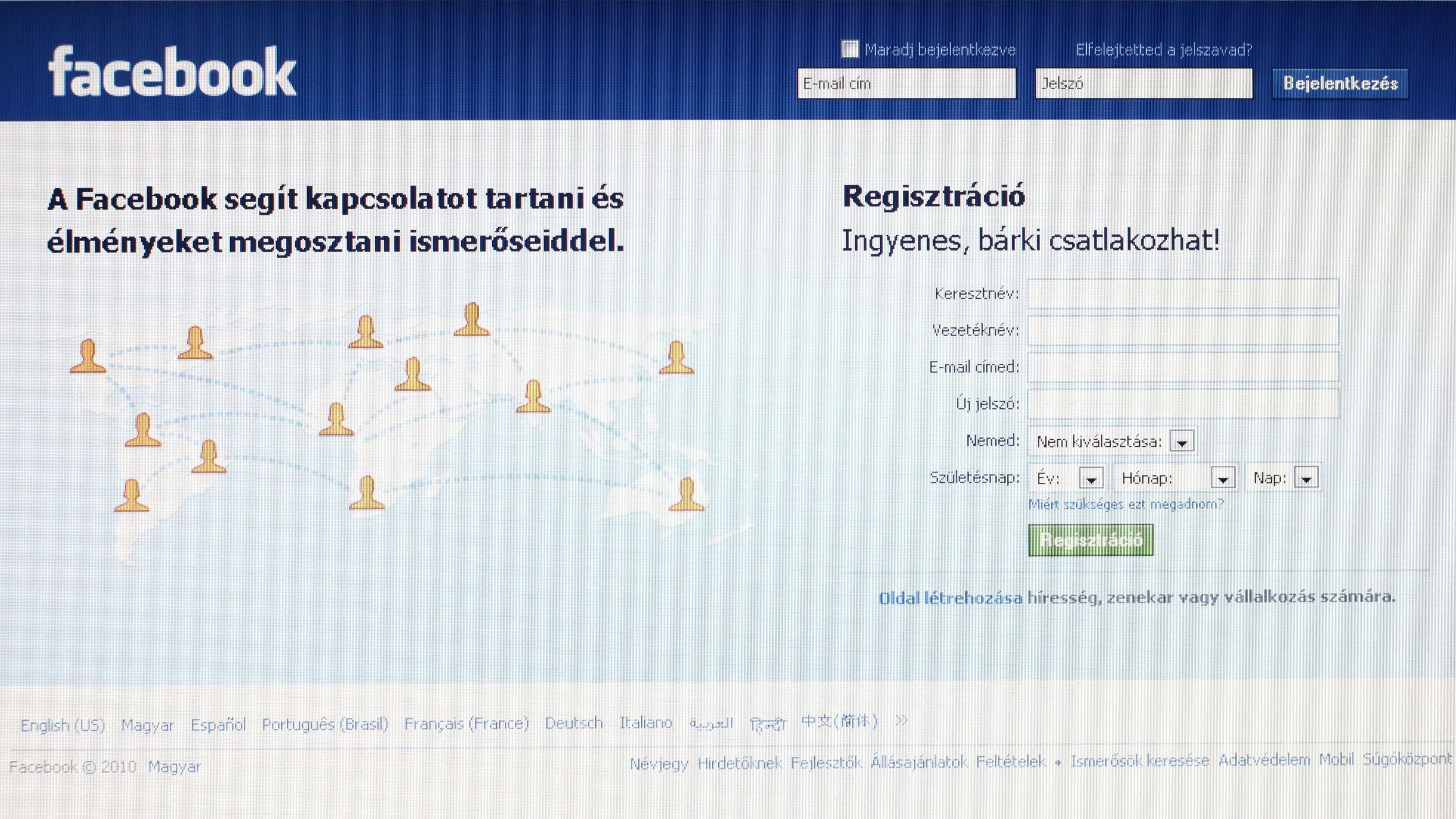Focus the 'Jelszó' login password field
The image size is (1456, 819).
coord(1144,83)
